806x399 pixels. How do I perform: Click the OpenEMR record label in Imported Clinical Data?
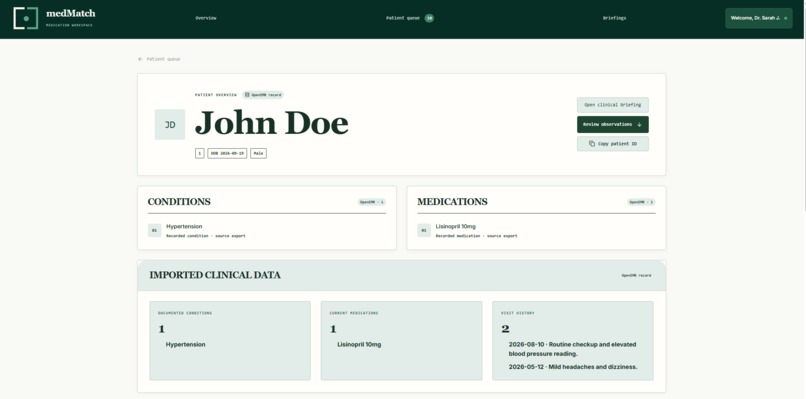[x=636, y=276]
